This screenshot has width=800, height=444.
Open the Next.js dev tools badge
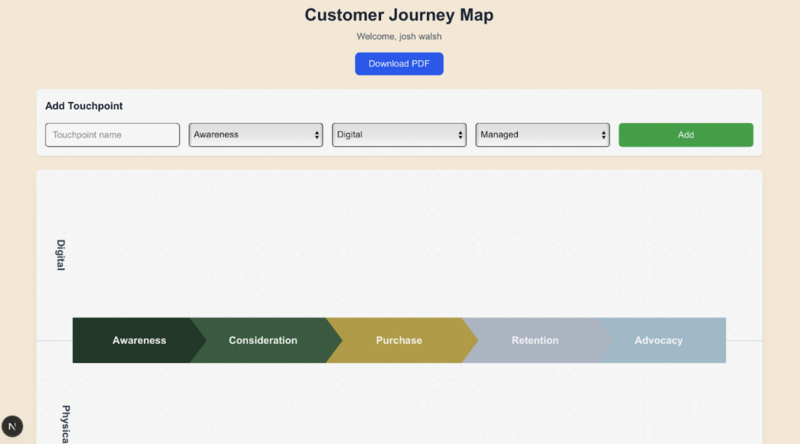pos(12,427)
